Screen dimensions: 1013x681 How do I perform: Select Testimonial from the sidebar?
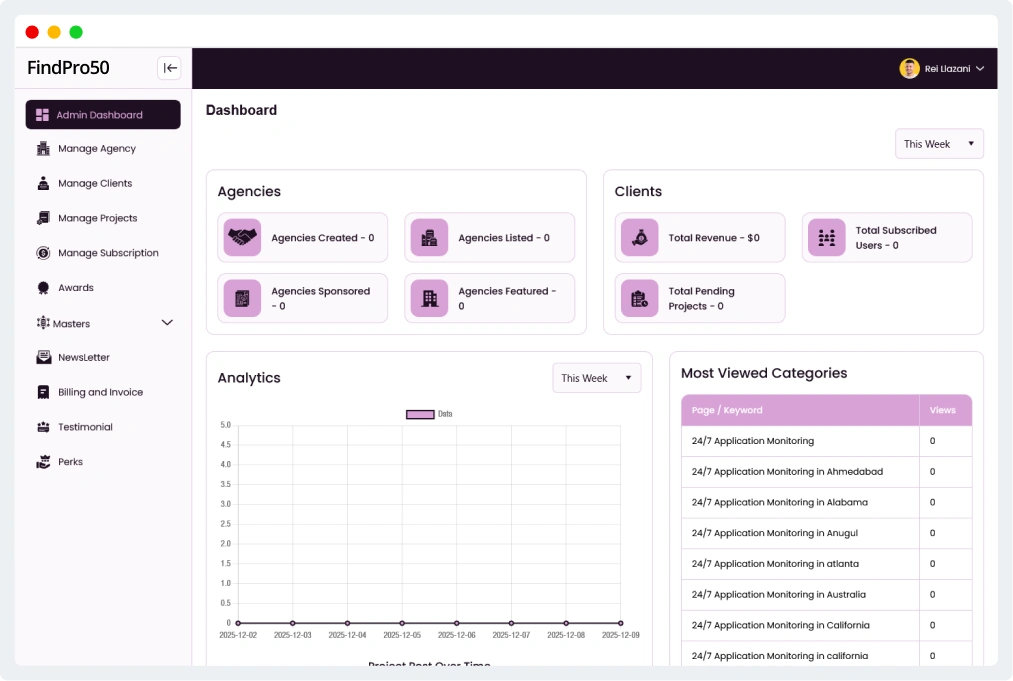click(85, 427)
